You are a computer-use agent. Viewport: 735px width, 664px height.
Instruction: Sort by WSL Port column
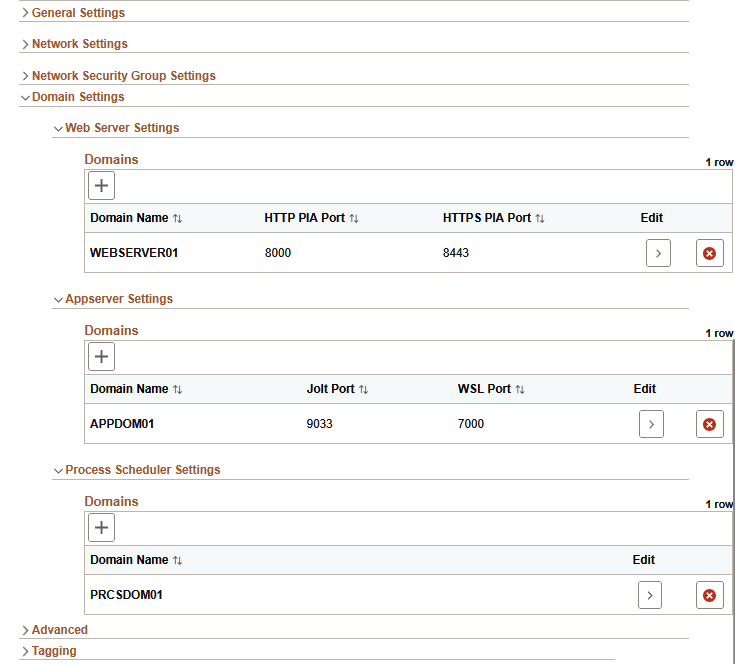[520, 389]
